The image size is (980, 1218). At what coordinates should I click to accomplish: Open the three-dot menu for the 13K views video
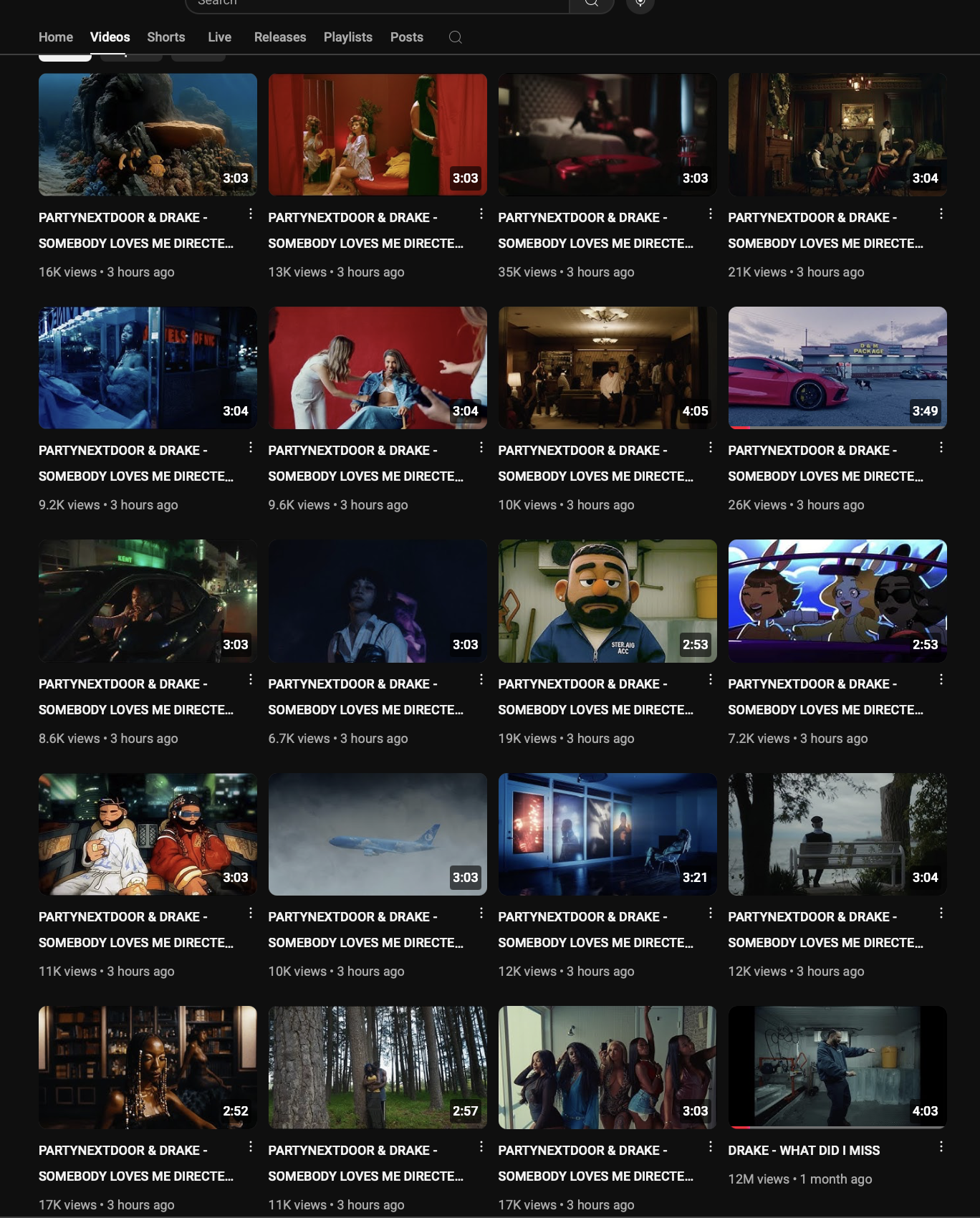click(x=481, y=214)
